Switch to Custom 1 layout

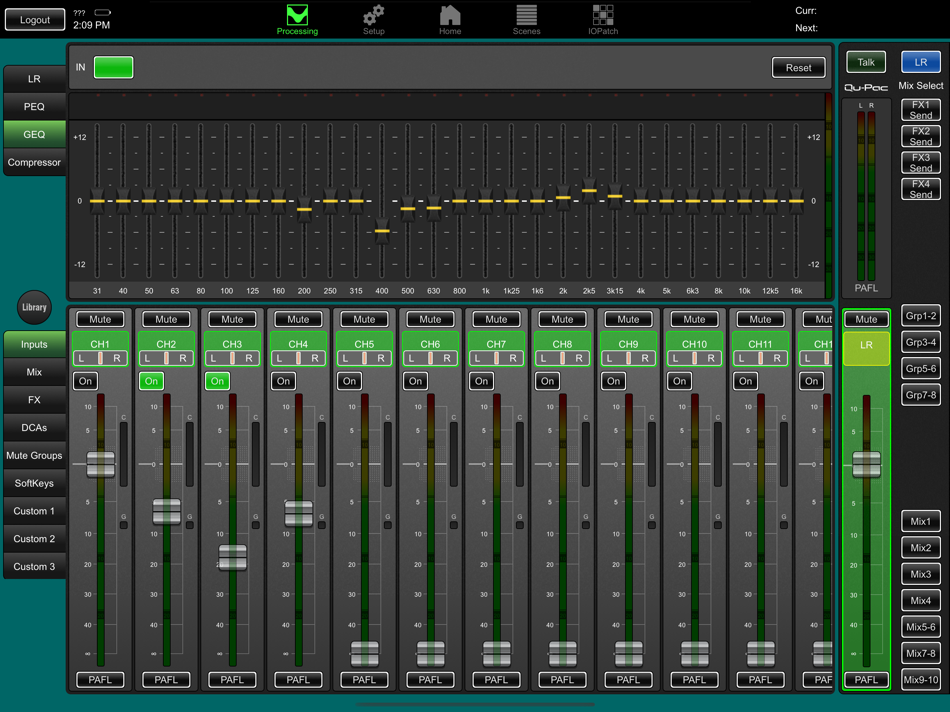coord(34,511)
